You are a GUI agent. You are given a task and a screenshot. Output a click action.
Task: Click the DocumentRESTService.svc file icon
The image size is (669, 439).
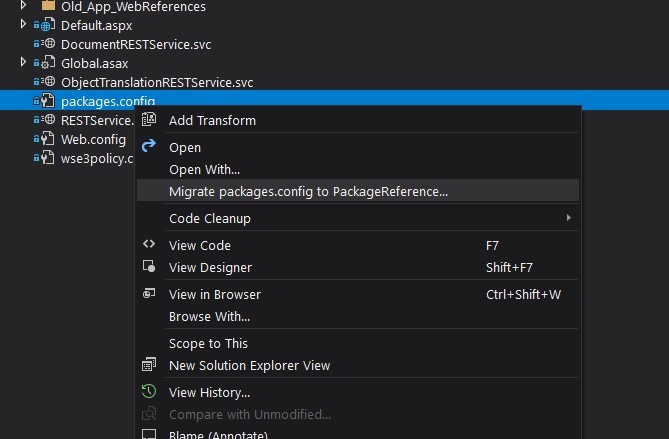[49, 44]
